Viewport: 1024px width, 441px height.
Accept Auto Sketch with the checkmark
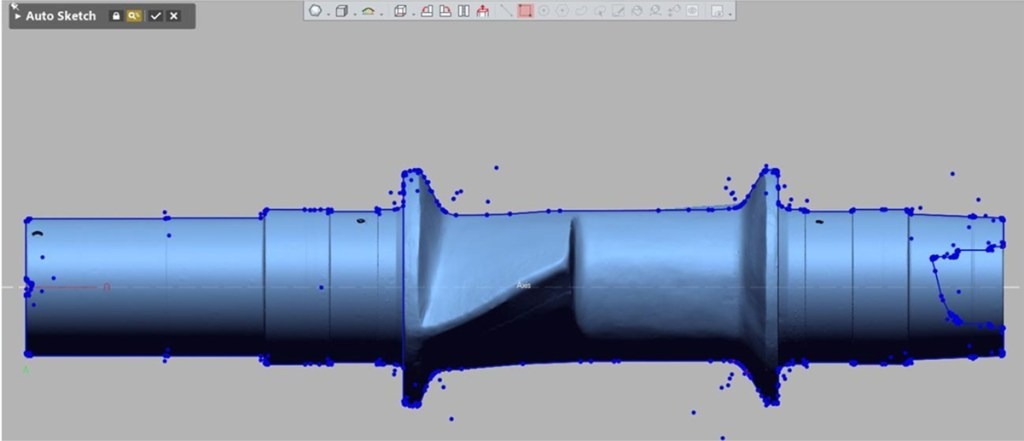(155, 17)
